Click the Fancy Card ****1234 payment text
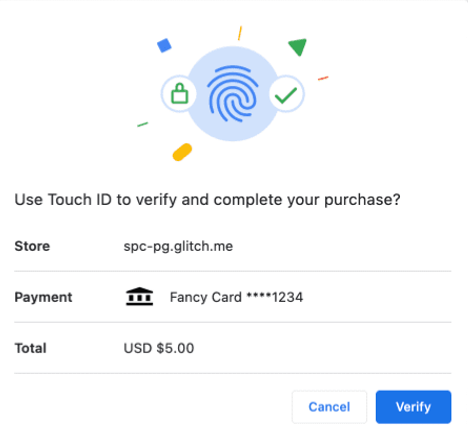Viewport: 468px width, 436px height. pos(236,297)
